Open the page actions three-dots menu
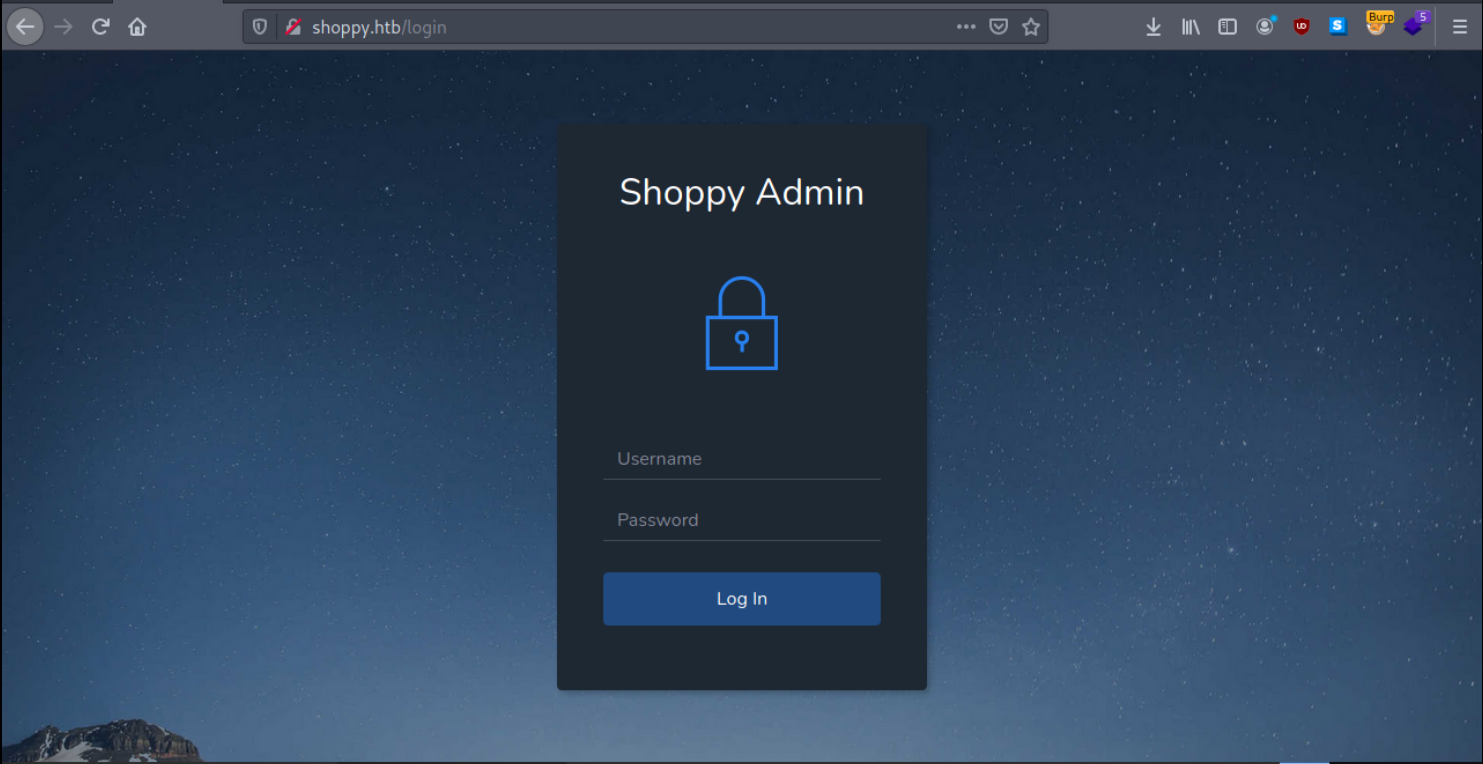 tap(965, 27)
